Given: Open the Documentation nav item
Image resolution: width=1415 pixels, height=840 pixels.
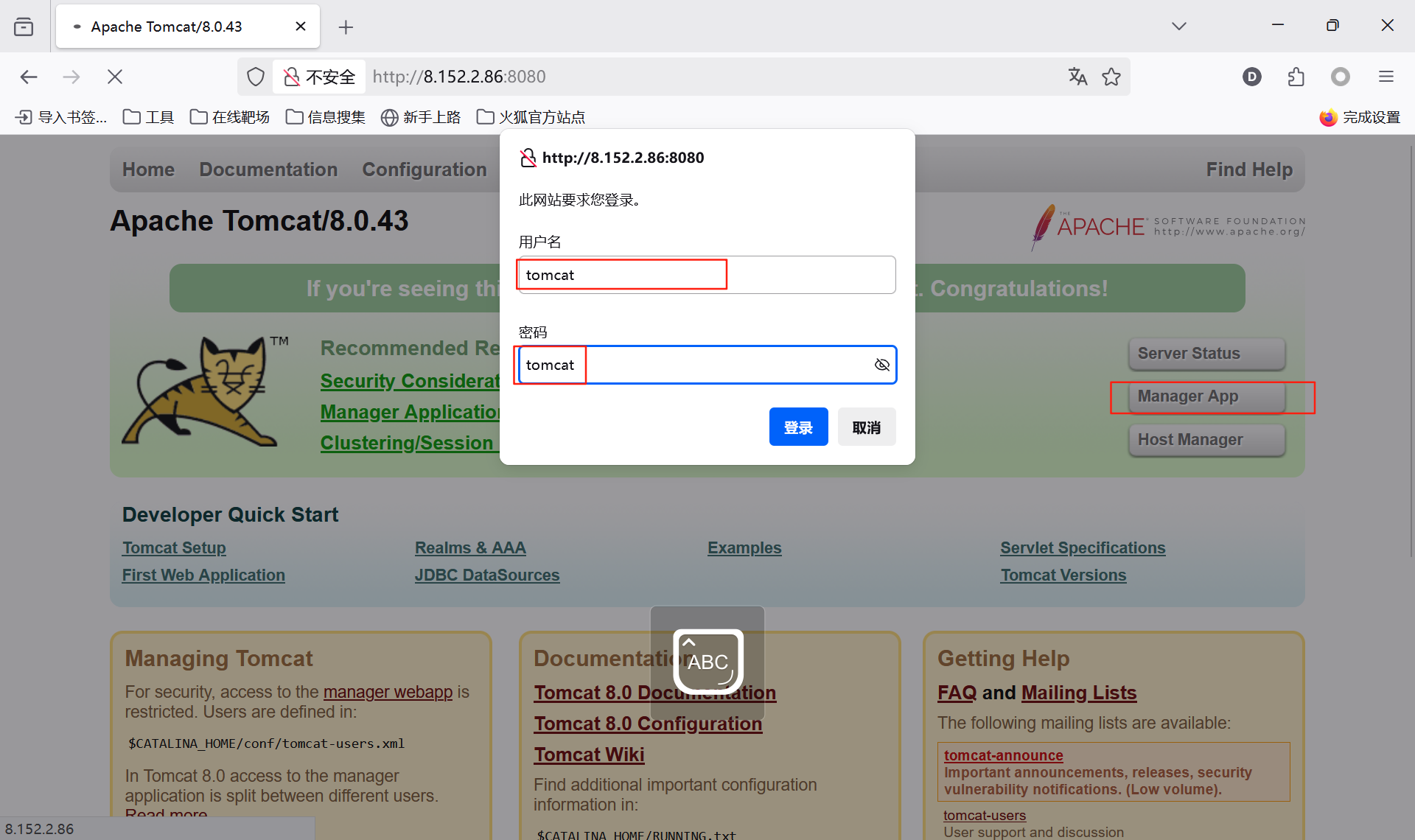Looking at the screenshot, I should point(268,169).
